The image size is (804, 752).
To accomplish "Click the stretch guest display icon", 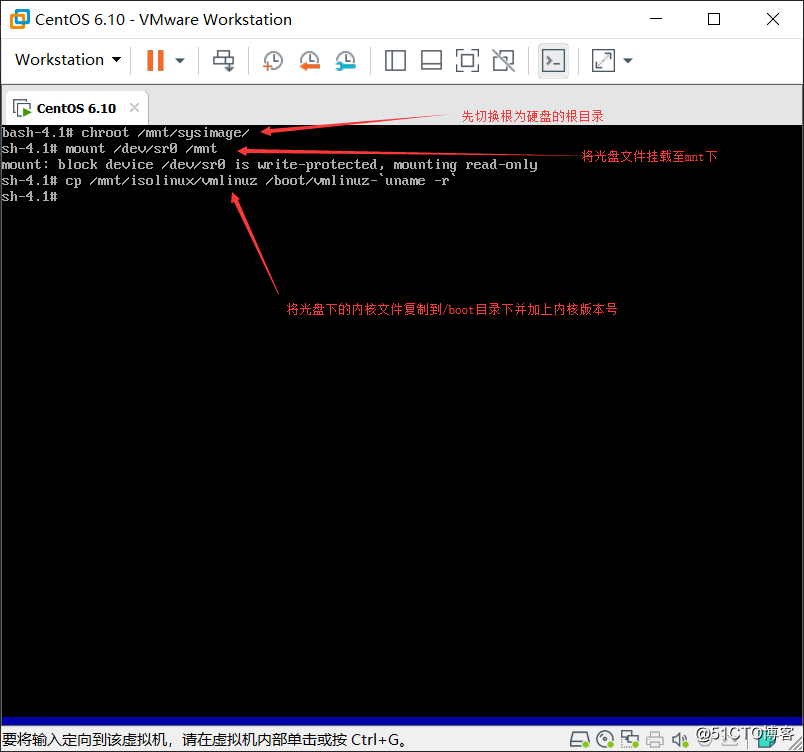I will [x=603, y=60].
